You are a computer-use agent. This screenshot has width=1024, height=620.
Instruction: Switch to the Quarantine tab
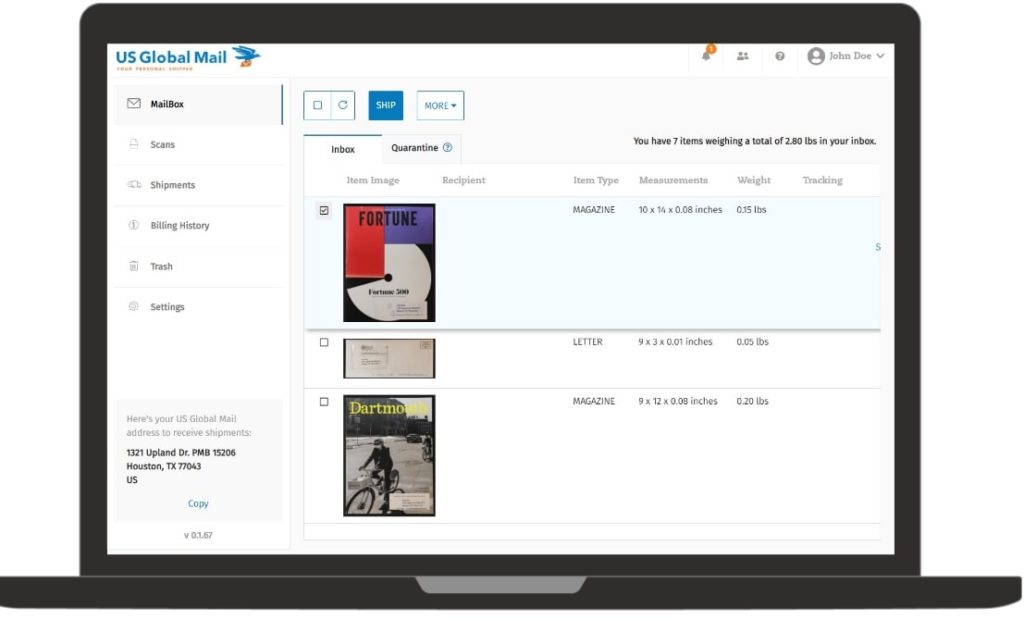click(x=415, y=148)
